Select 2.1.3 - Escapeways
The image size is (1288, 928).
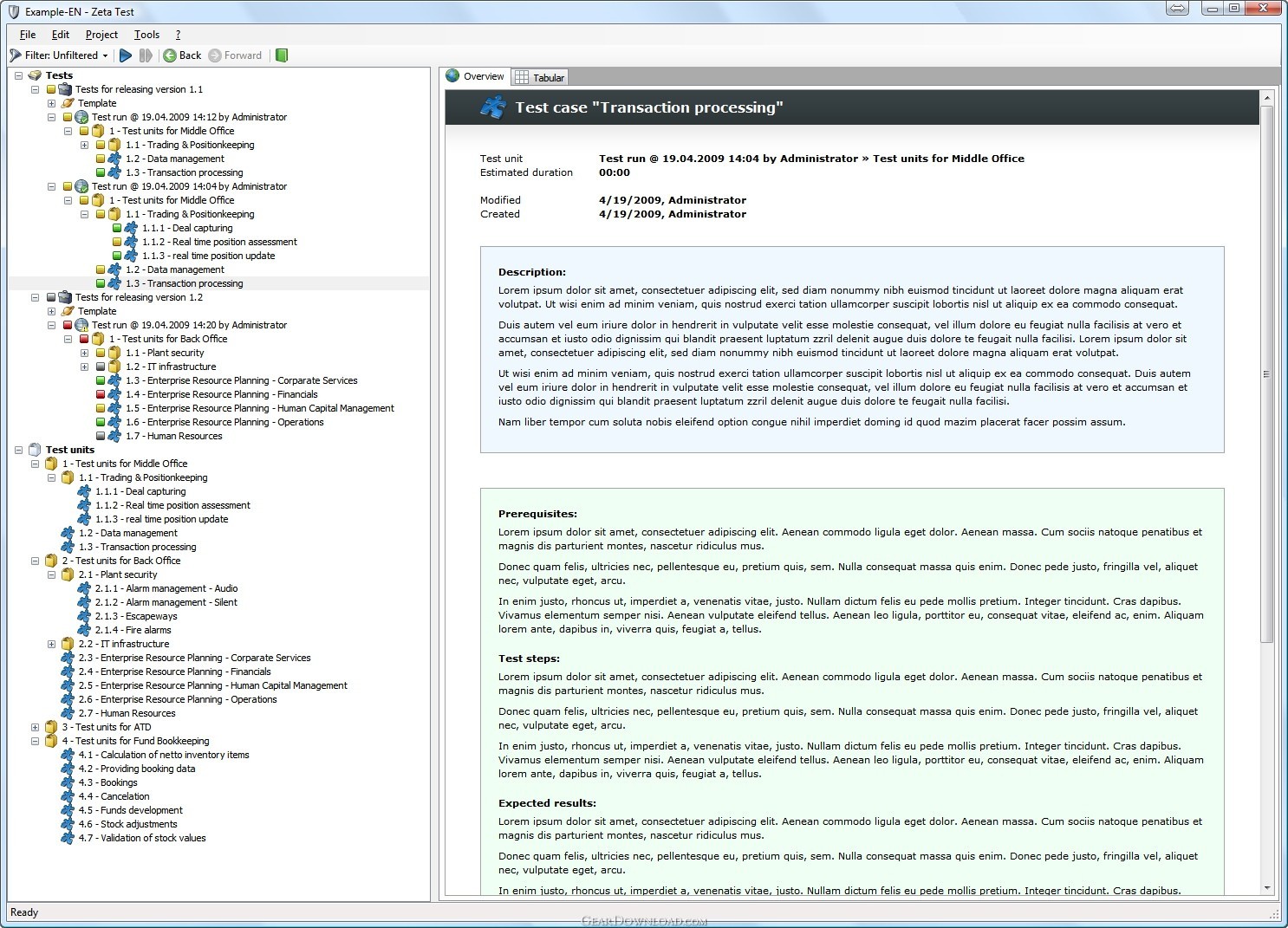136,616
